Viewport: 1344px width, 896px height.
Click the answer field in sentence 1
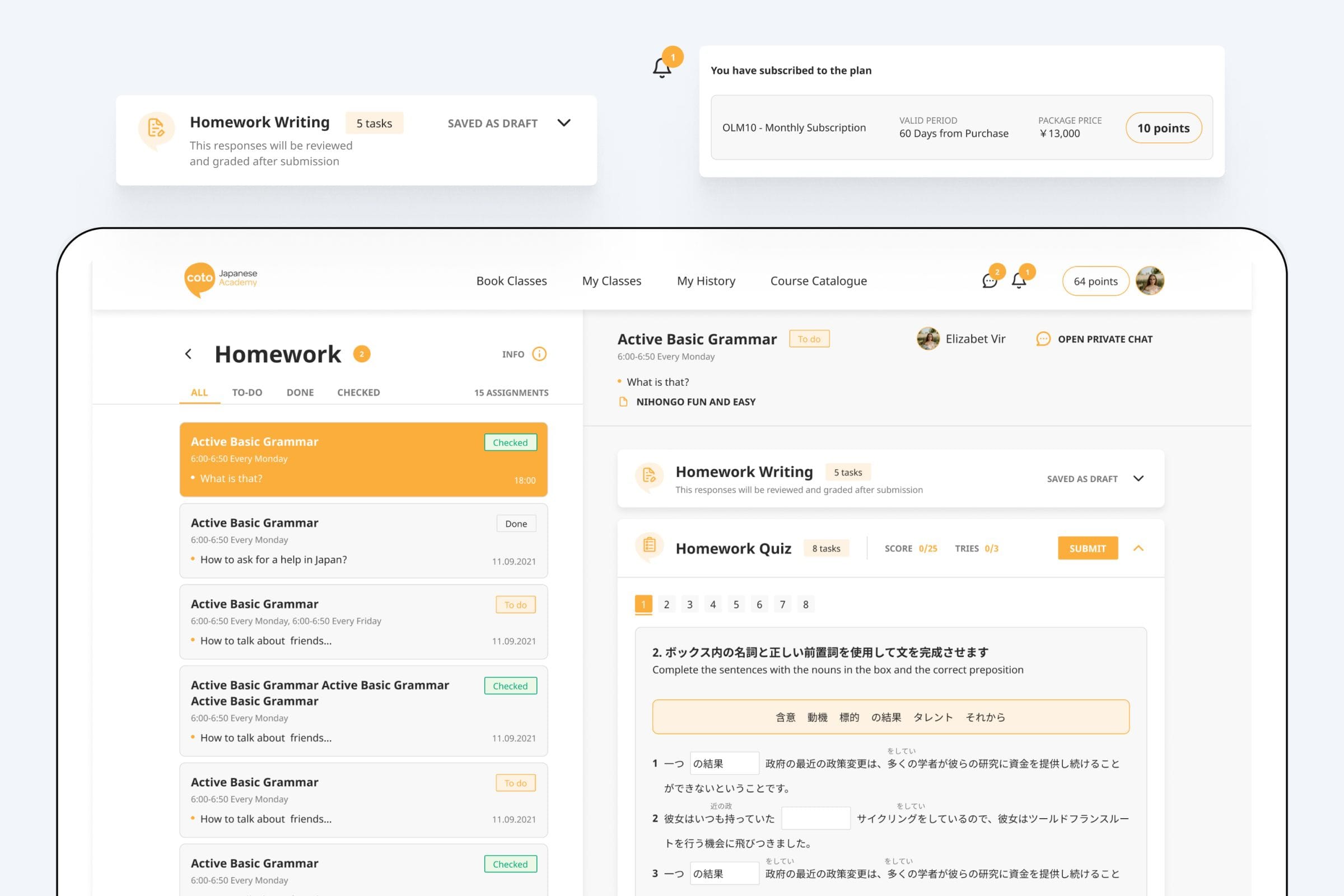tap(725, 763)
